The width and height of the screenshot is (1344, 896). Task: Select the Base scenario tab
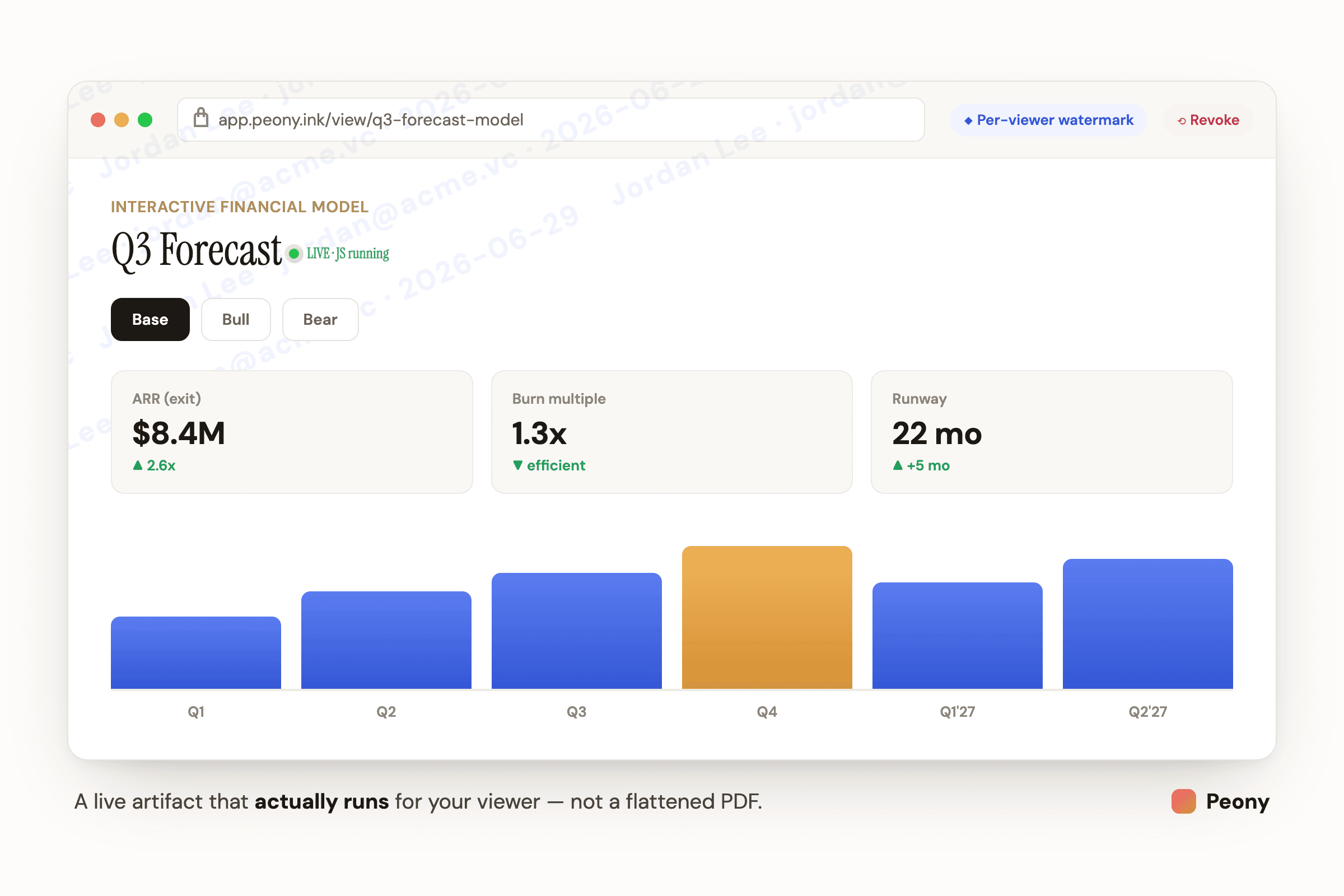coord(150,319)
